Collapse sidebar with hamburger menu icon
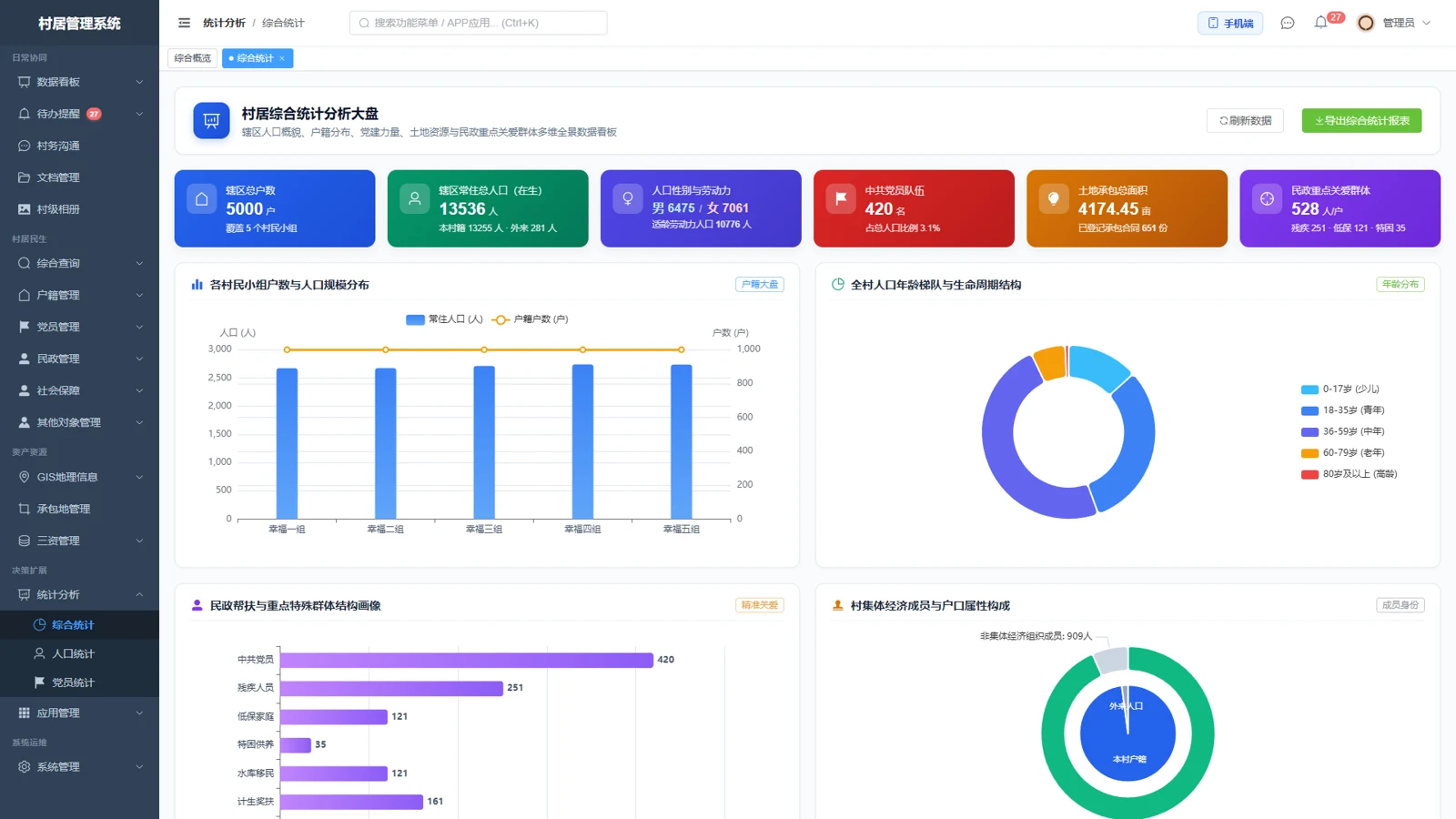 coord(184,23)
